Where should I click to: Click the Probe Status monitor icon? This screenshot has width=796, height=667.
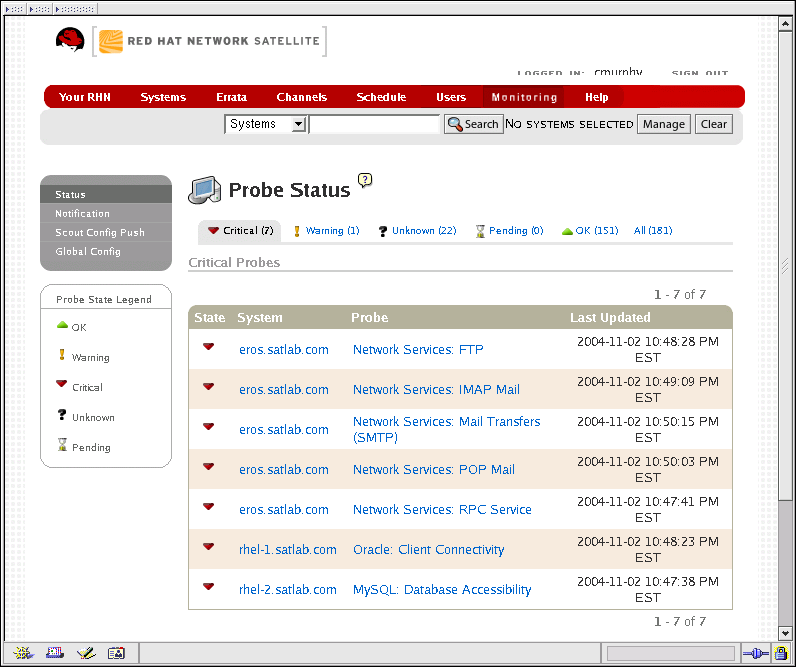pos(204,190)
